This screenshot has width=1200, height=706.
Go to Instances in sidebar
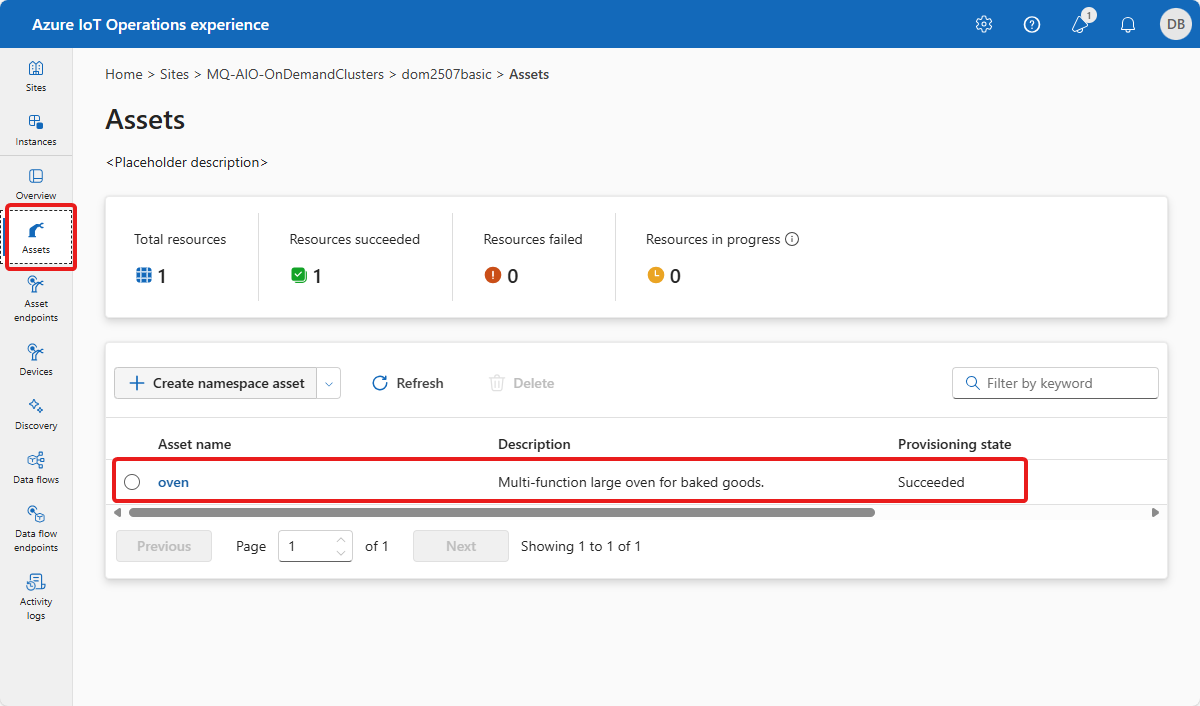[36, 130]
